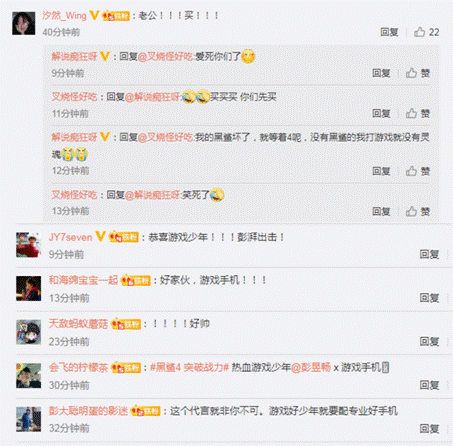Image resolution: width=453 pixels, height=446 pixels.
Task: Open user profile 彭大聪明蛋的影迷
Action: point(88,411)
